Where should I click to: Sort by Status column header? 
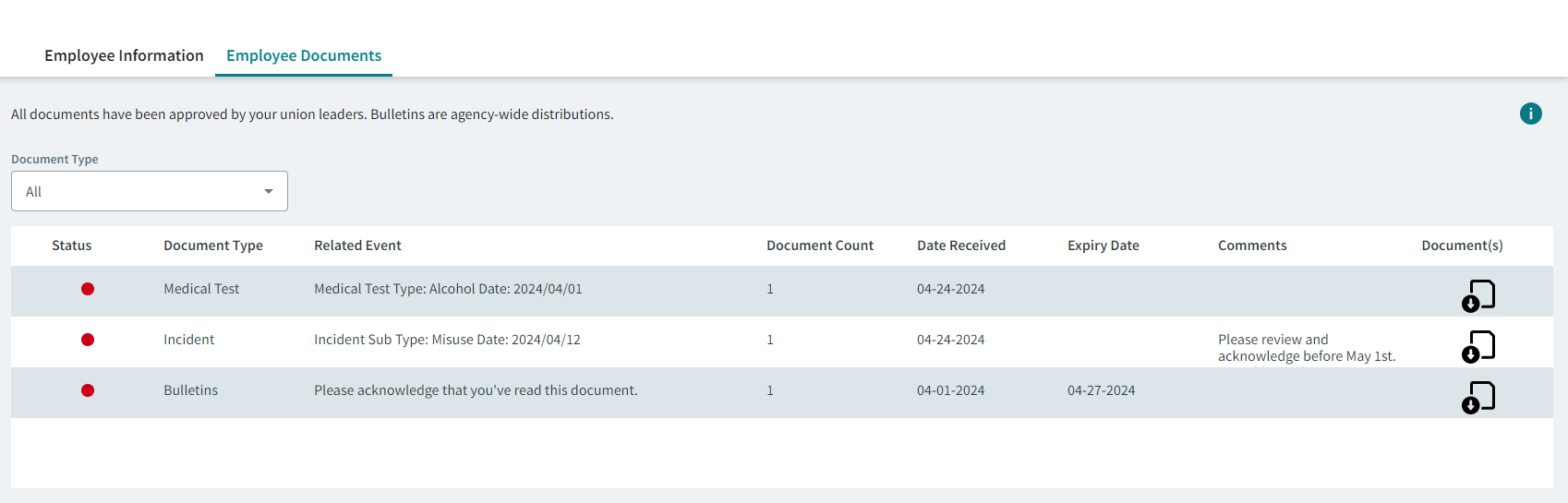click(x=71, y=246)
